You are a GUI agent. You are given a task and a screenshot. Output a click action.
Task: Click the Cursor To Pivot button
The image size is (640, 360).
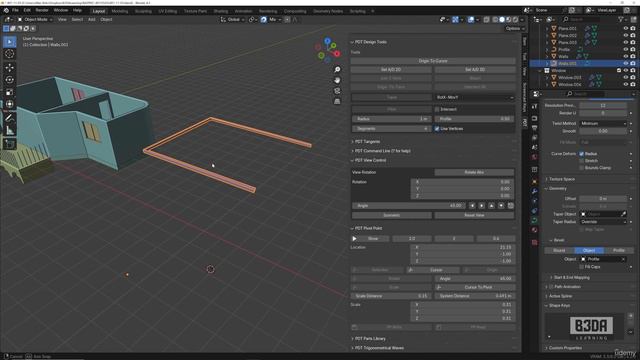[474, 287]
